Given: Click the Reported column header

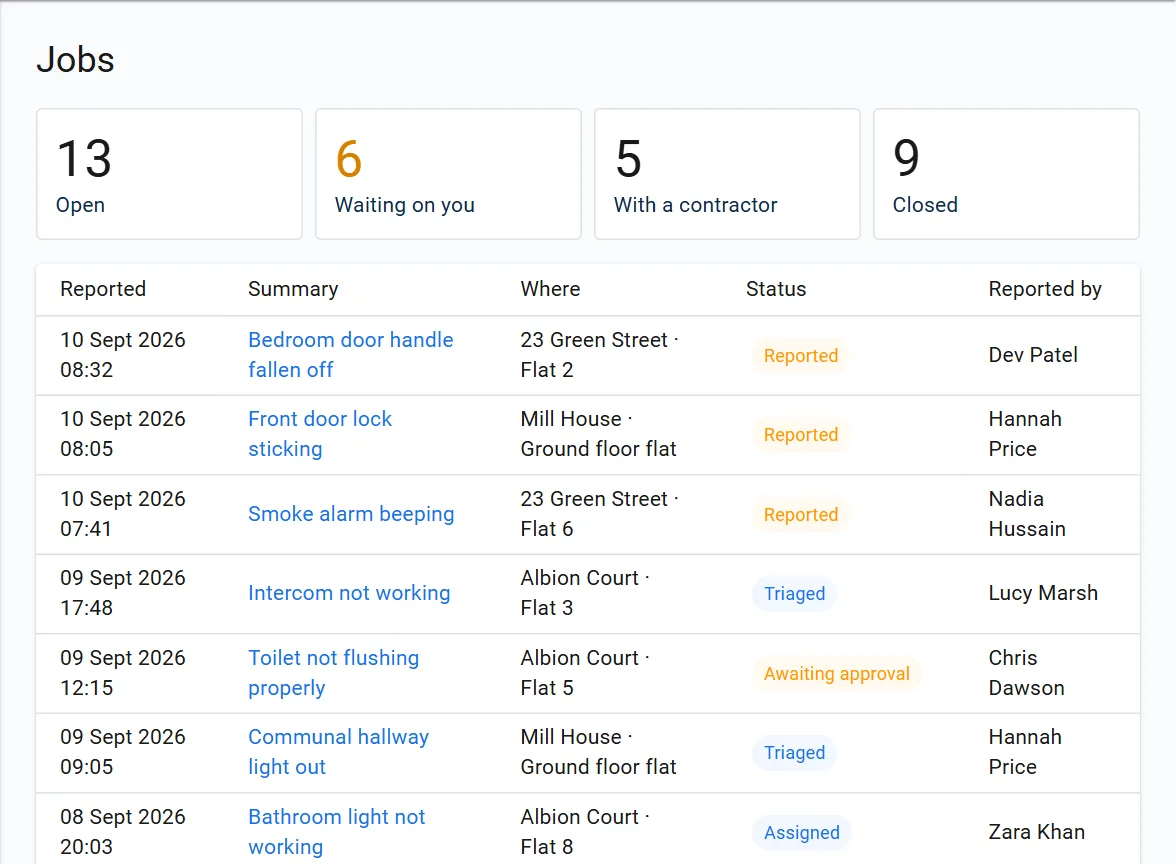Looking at the screenshot, I should (x=104, y=289).
